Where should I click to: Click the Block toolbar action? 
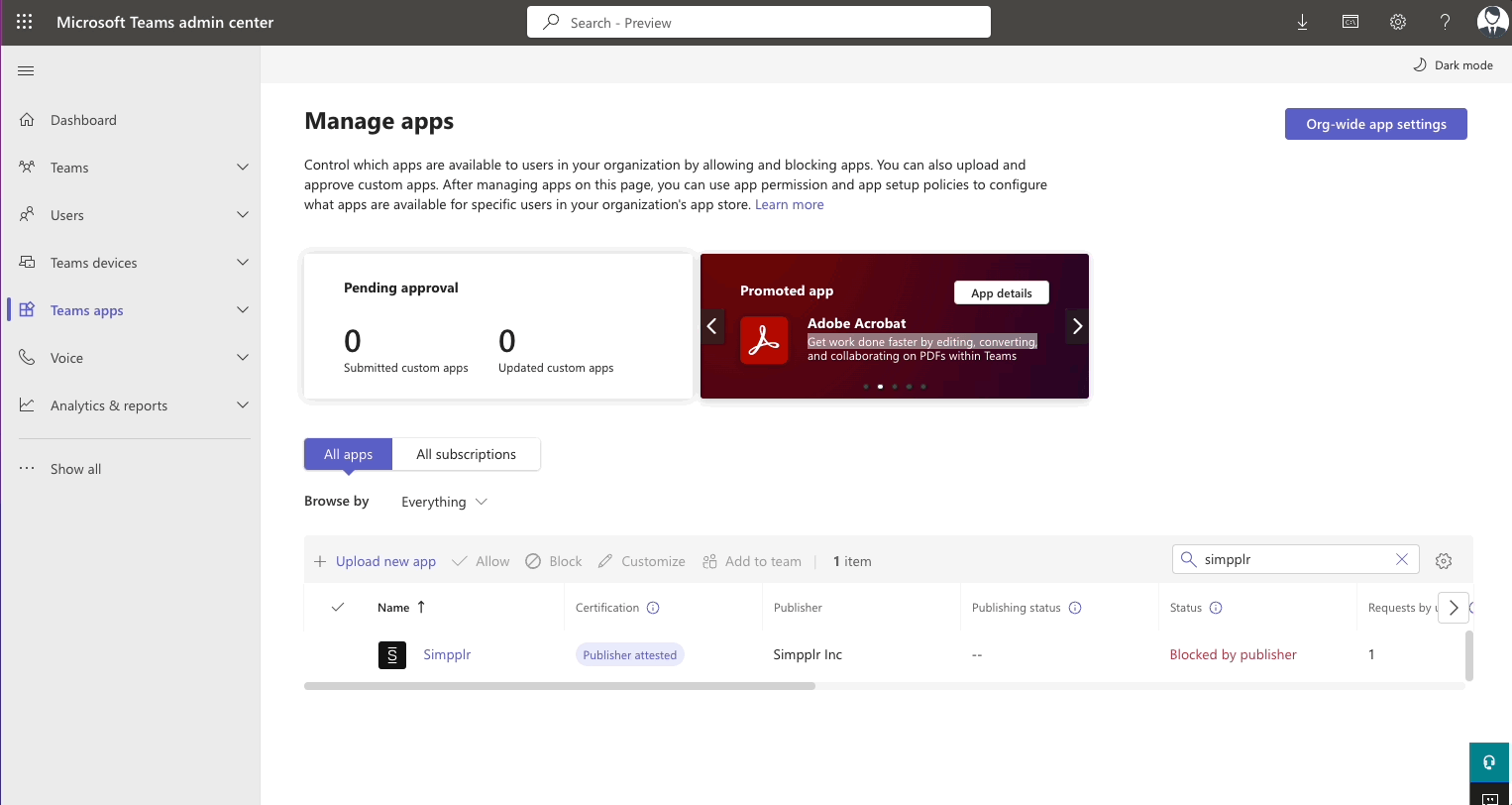pyautogui.click(x=553, y=561)
